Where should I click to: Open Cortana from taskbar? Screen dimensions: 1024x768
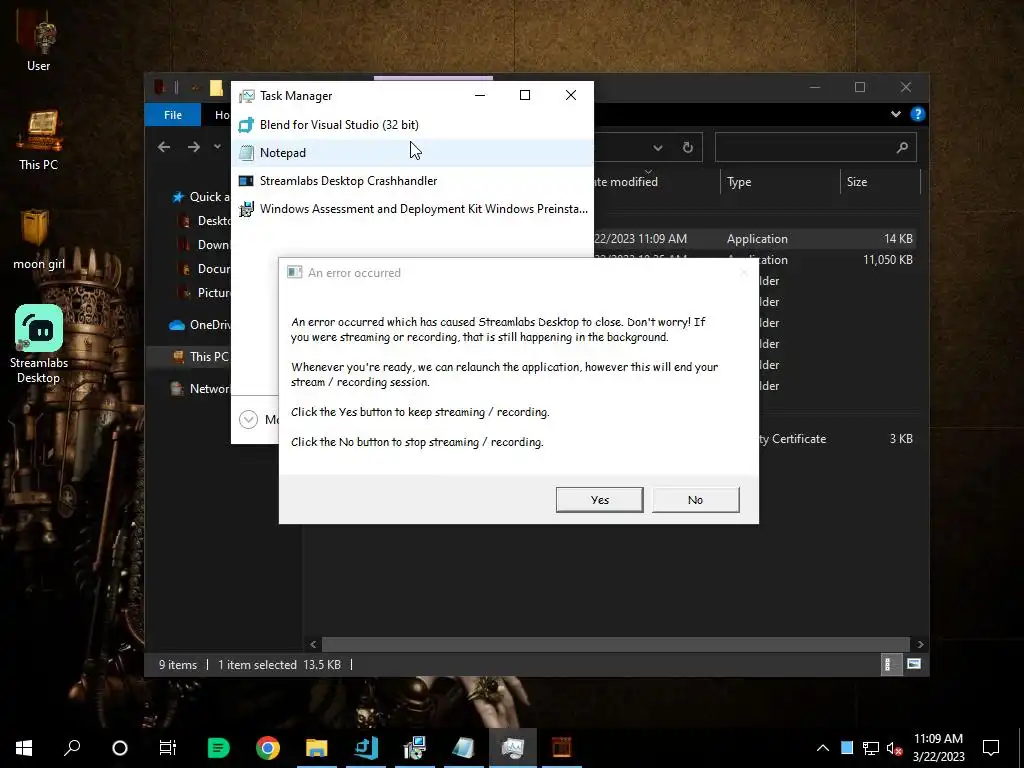120,748
